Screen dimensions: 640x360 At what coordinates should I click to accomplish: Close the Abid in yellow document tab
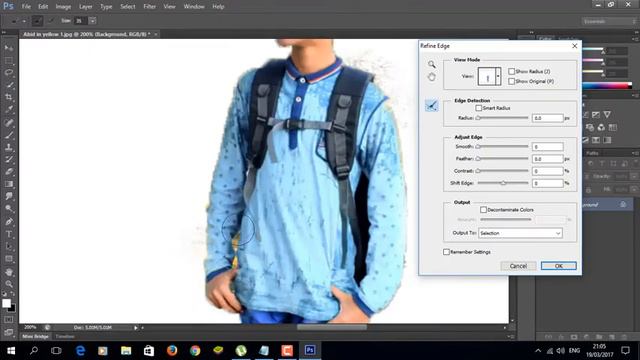(156, 34)
